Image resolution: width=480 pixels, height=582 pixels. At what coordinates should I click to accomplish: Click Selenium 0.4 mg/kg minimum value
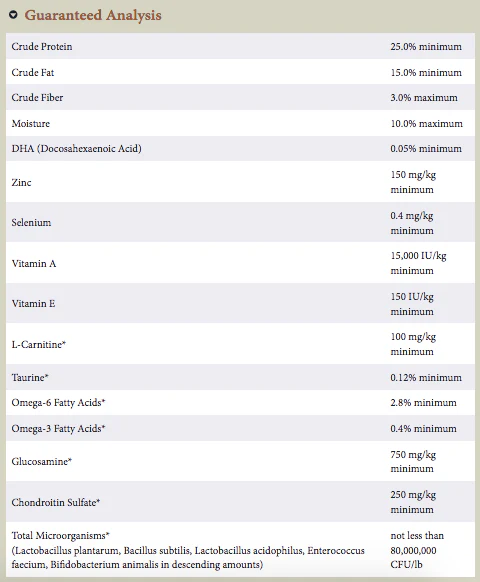click(x=412, y=223)
